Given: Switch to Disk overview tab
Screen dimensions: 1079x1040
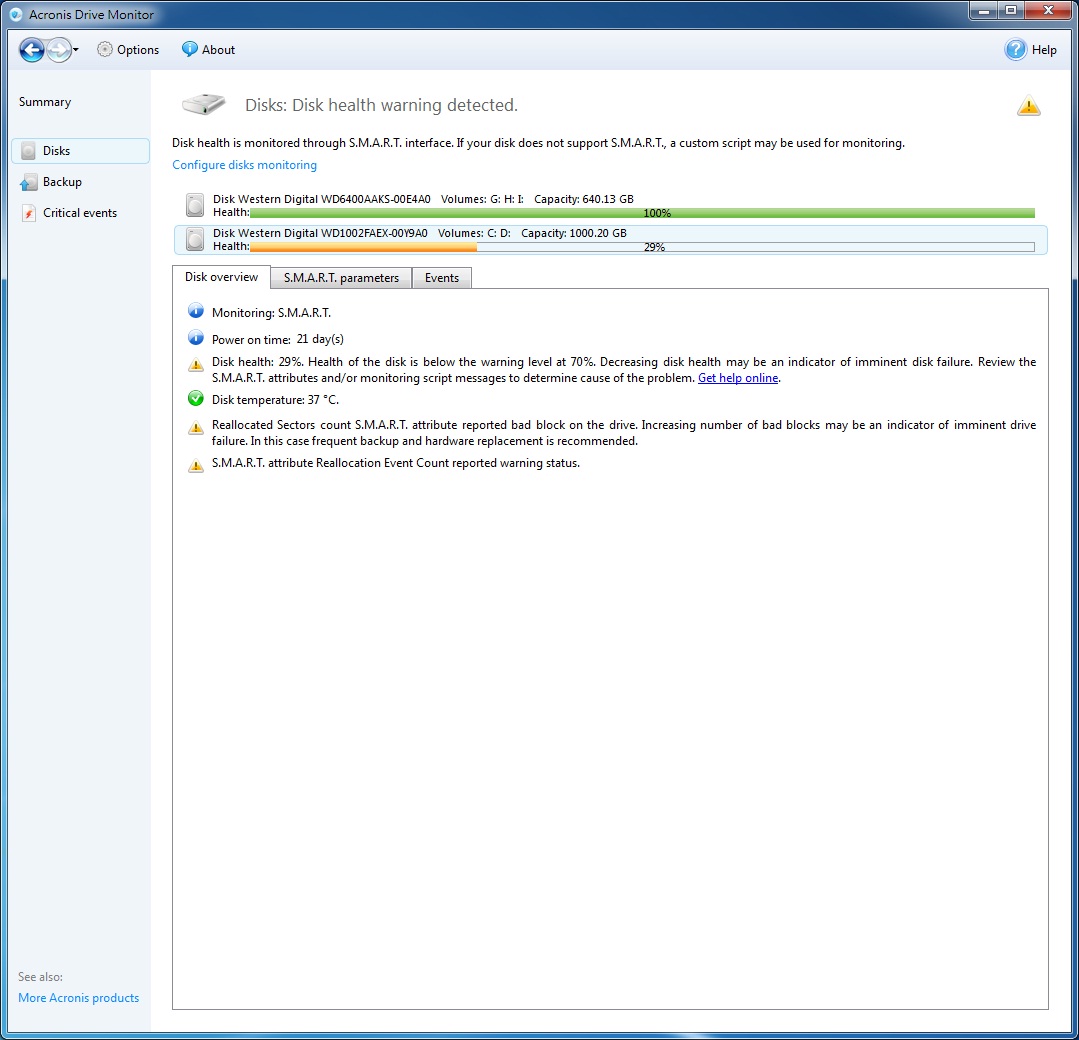Looking at the screenshot, I should (221, 277).
